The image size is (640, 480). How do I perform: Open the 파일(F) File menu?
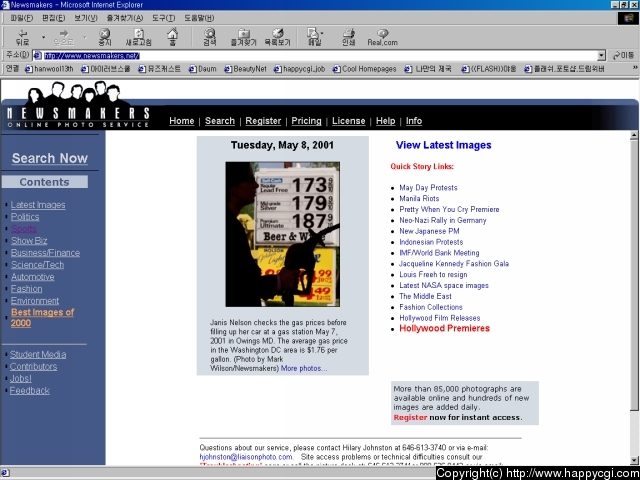pos(22,18)
